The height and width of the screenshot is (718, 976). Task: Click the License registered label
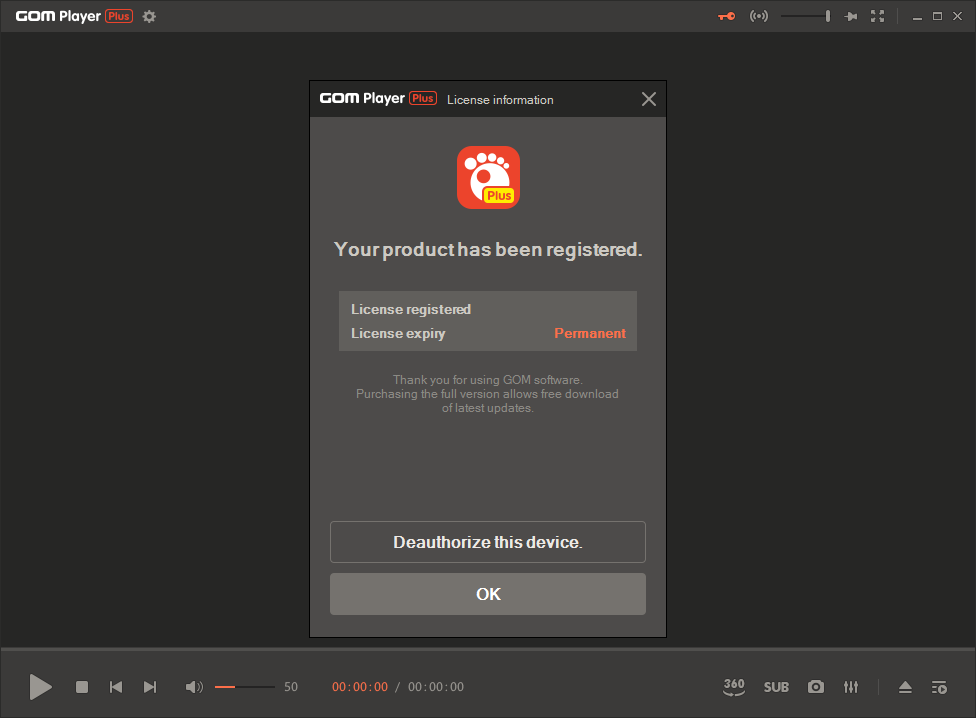pos(411,309)
